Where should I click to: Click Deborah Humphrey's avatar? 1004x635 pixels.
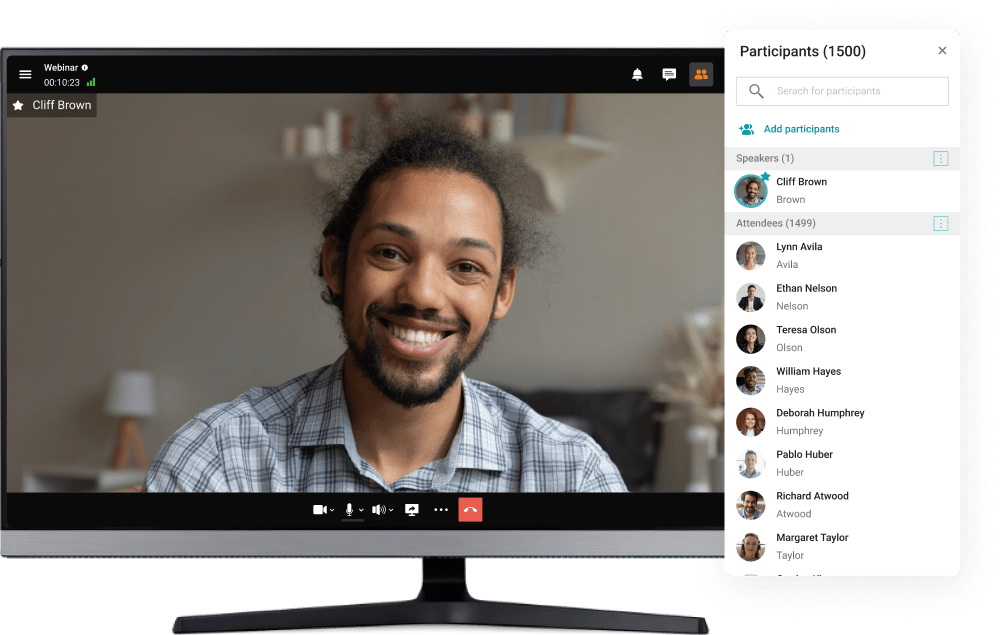(750, 422)
